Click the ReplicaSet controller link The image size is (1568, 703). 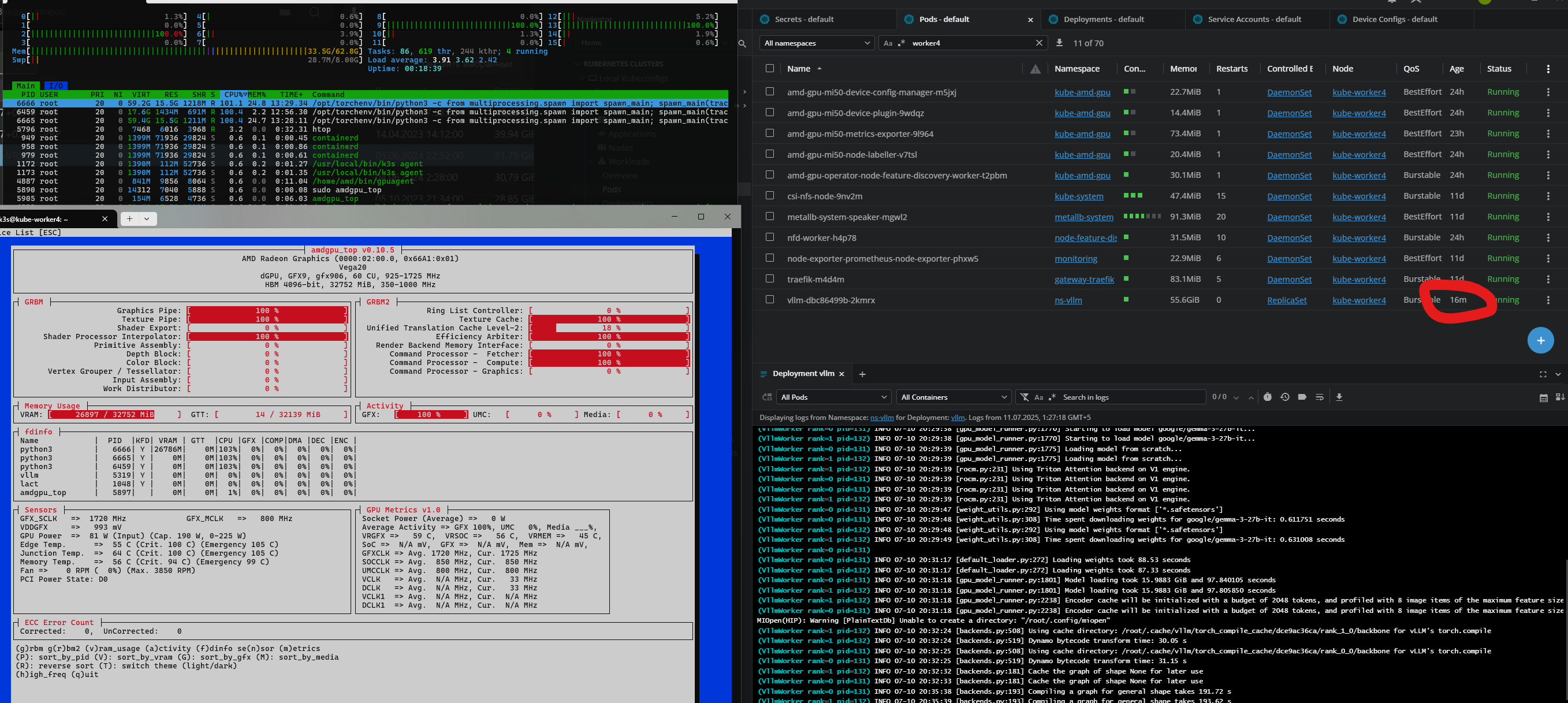coord(1286,300)
